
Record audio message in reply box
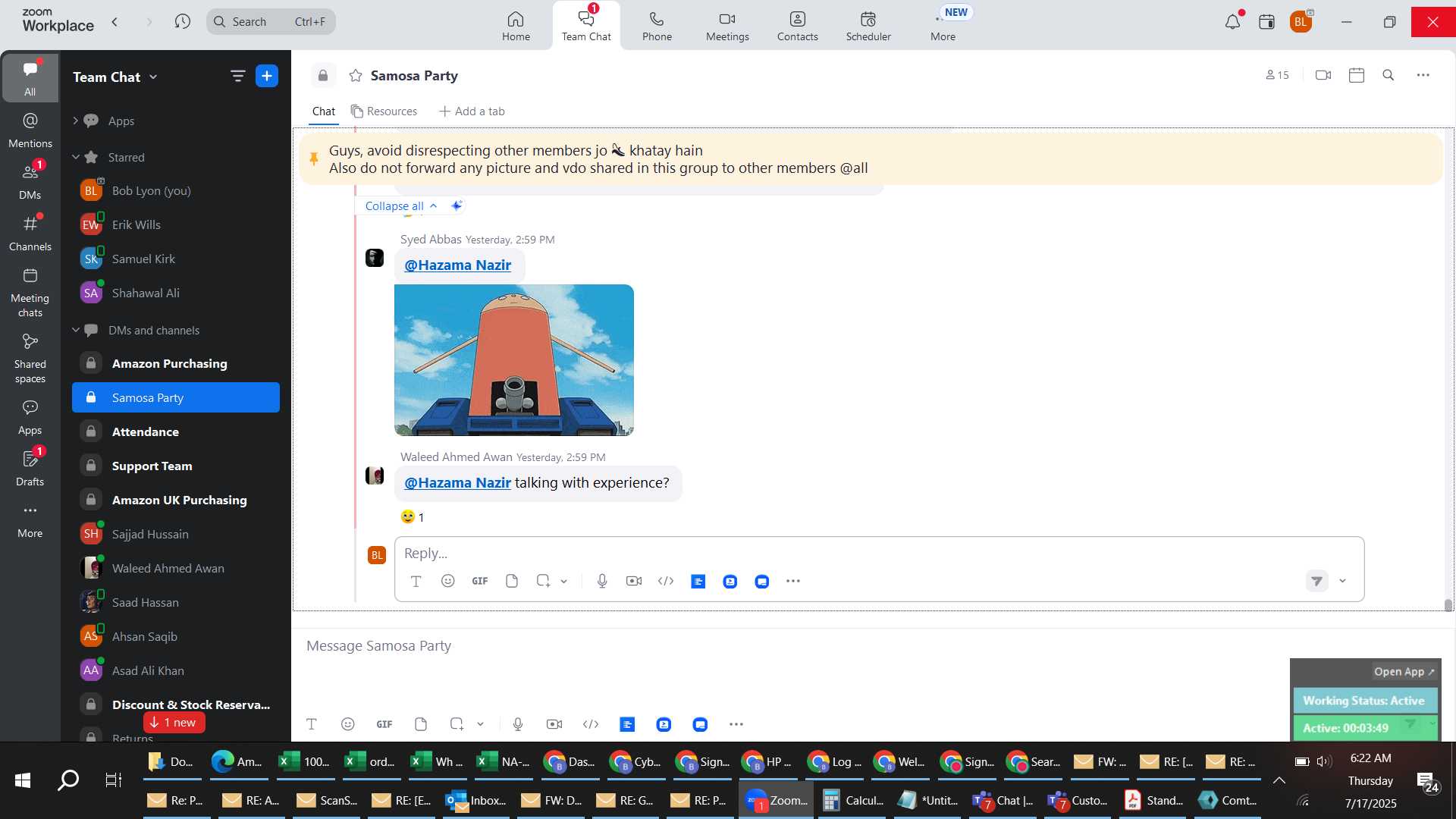pyautogui.click(x=602, y=581)
